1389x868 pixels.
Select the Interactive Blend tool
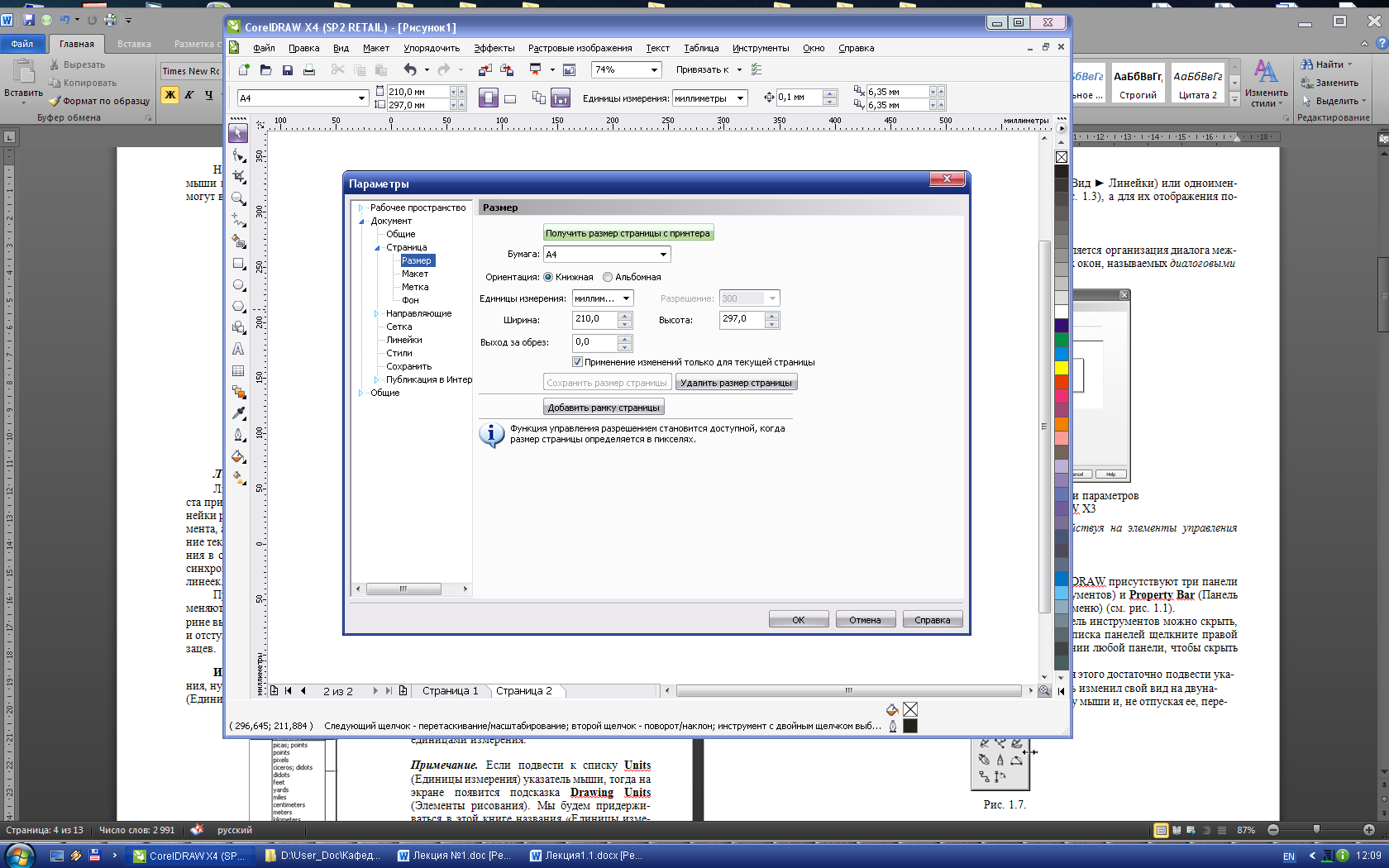238,392
